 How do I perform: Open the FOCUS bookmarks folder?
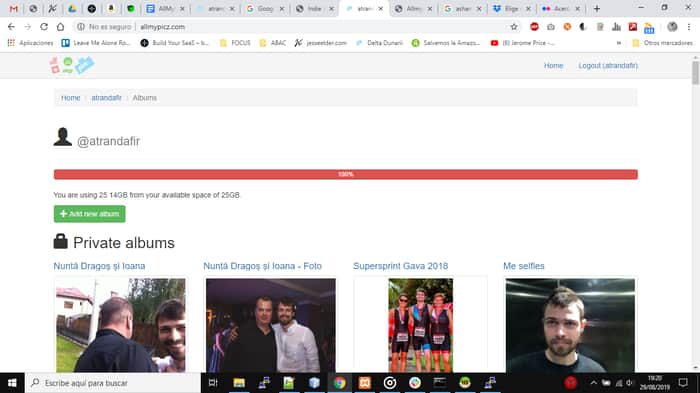tap(235, 43)
